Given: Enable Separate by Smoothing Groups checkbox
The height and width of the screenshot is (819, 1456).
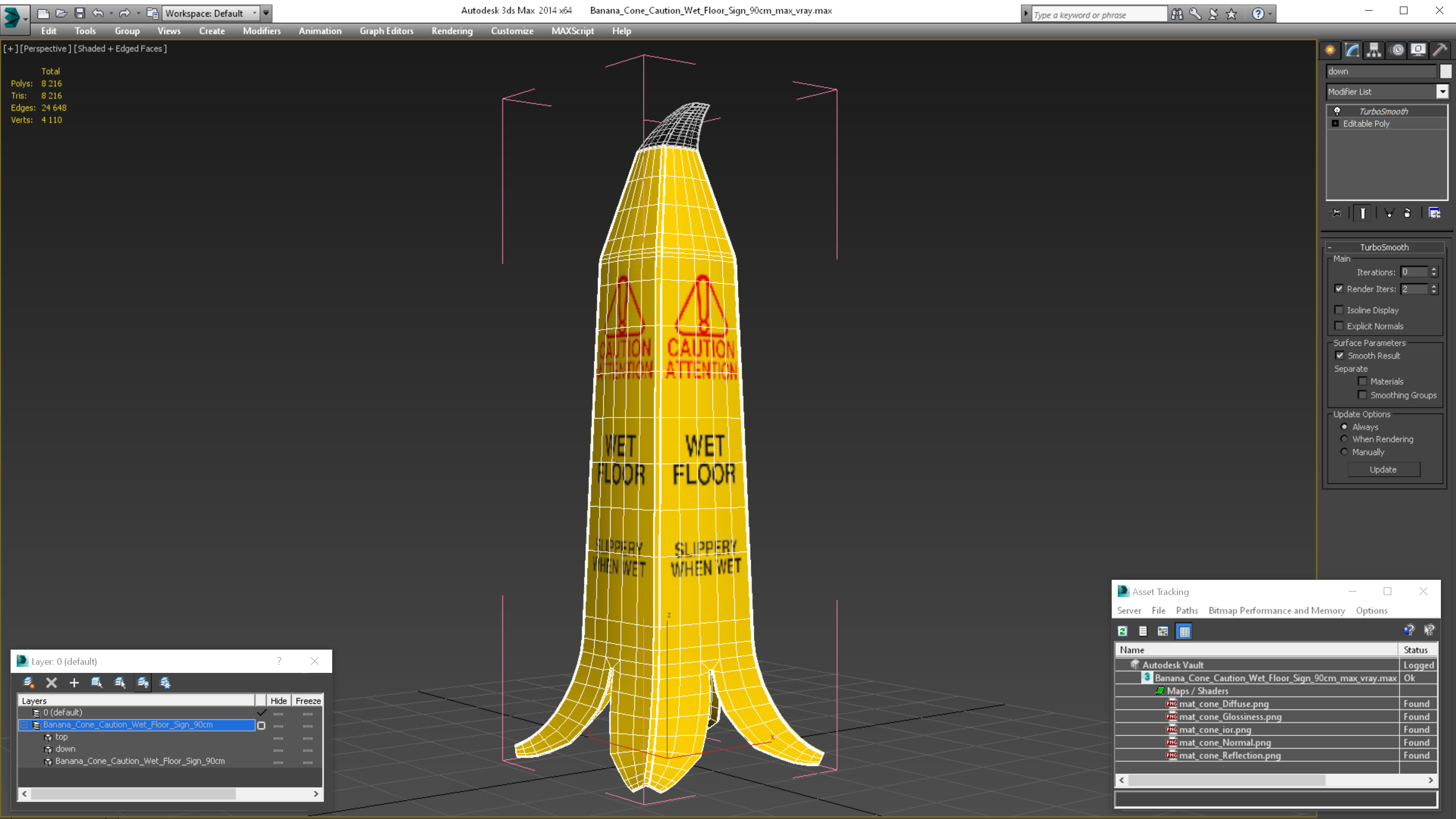Looking at the screenshot, I should pyautogui.click(x=1363, y=394).
